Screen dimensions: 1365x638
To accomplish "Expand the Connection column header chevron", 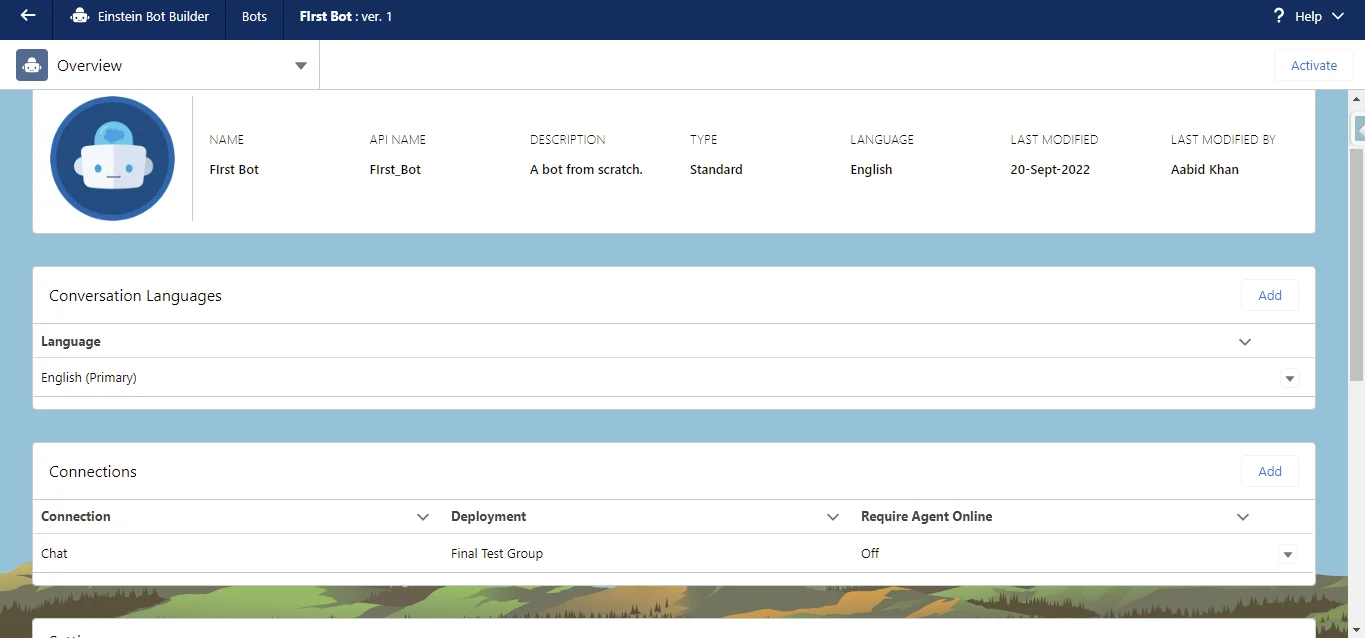I will (x=422, y=517).
